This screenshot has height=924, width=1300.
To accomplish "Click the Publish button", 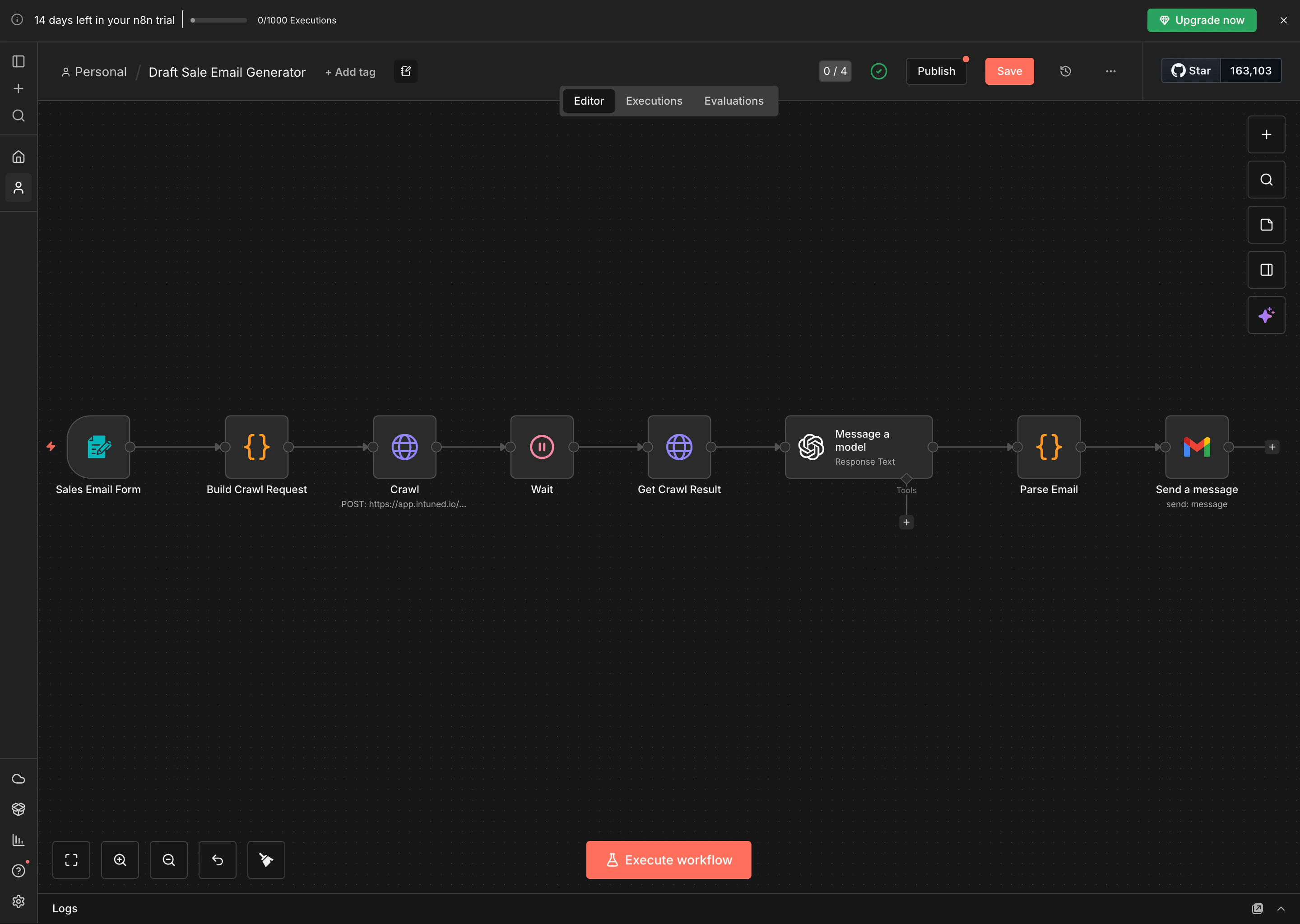I will click(936, 71).
